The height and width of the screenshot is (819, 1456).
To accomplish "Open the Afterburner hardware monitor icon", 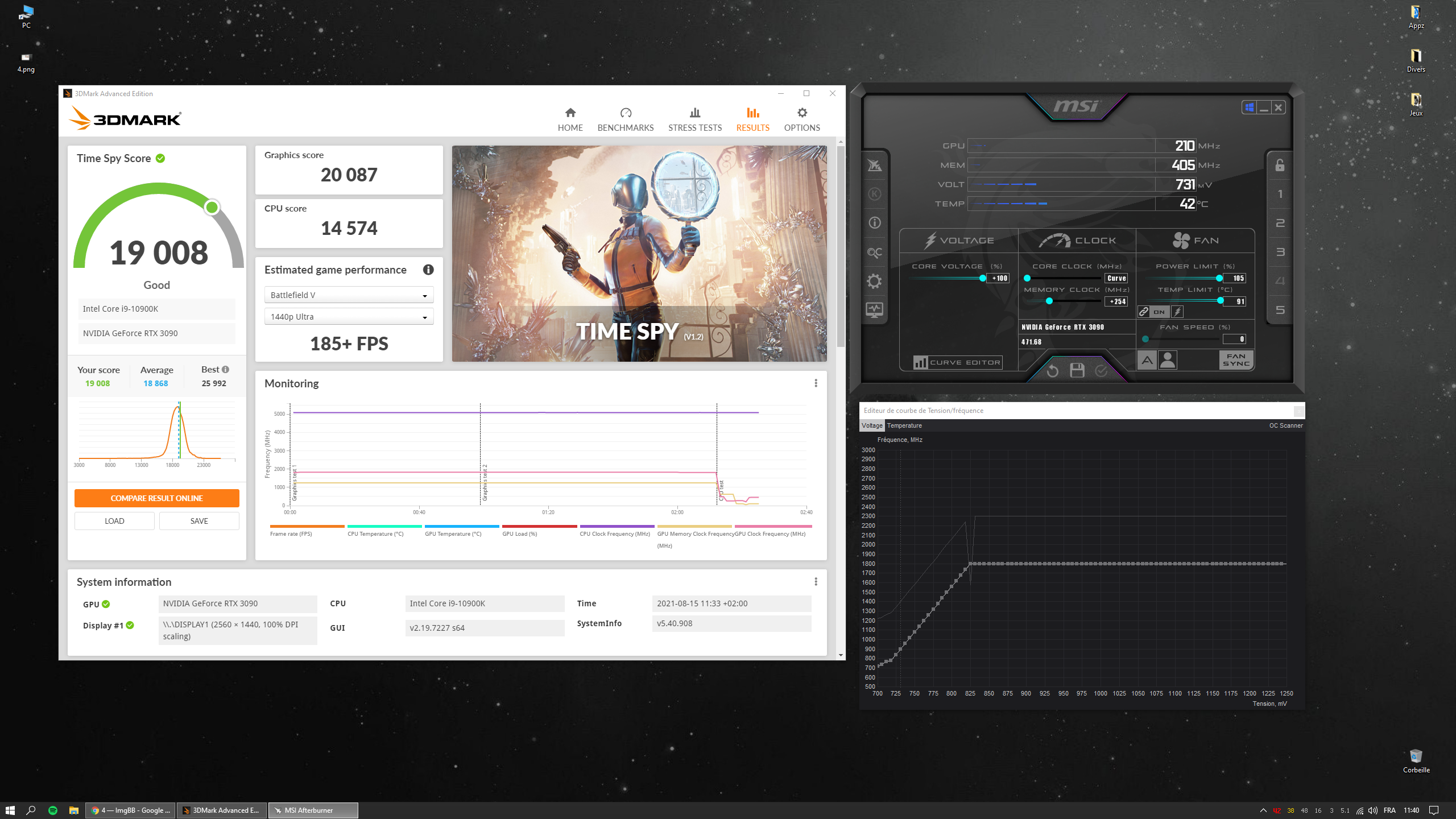I will click(874, 310).
